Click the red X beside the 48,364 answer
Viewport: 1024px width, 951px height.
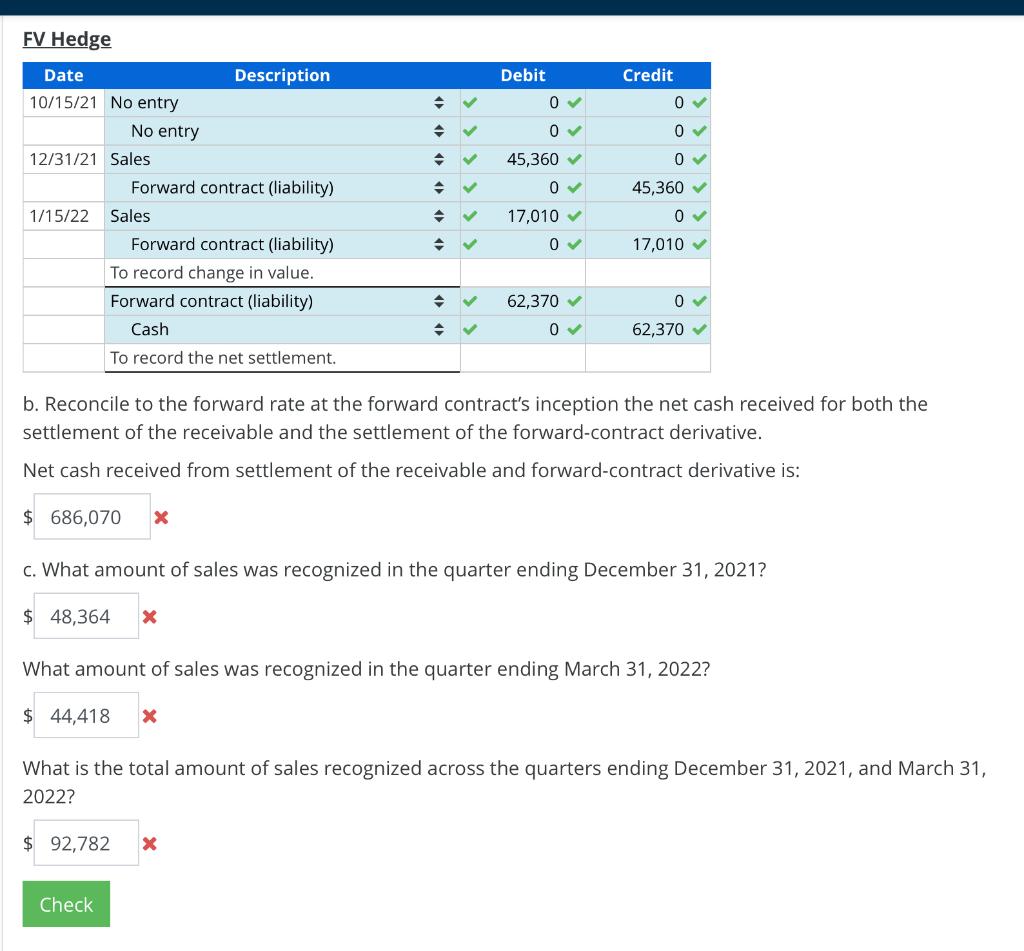[x=148, y=616]
